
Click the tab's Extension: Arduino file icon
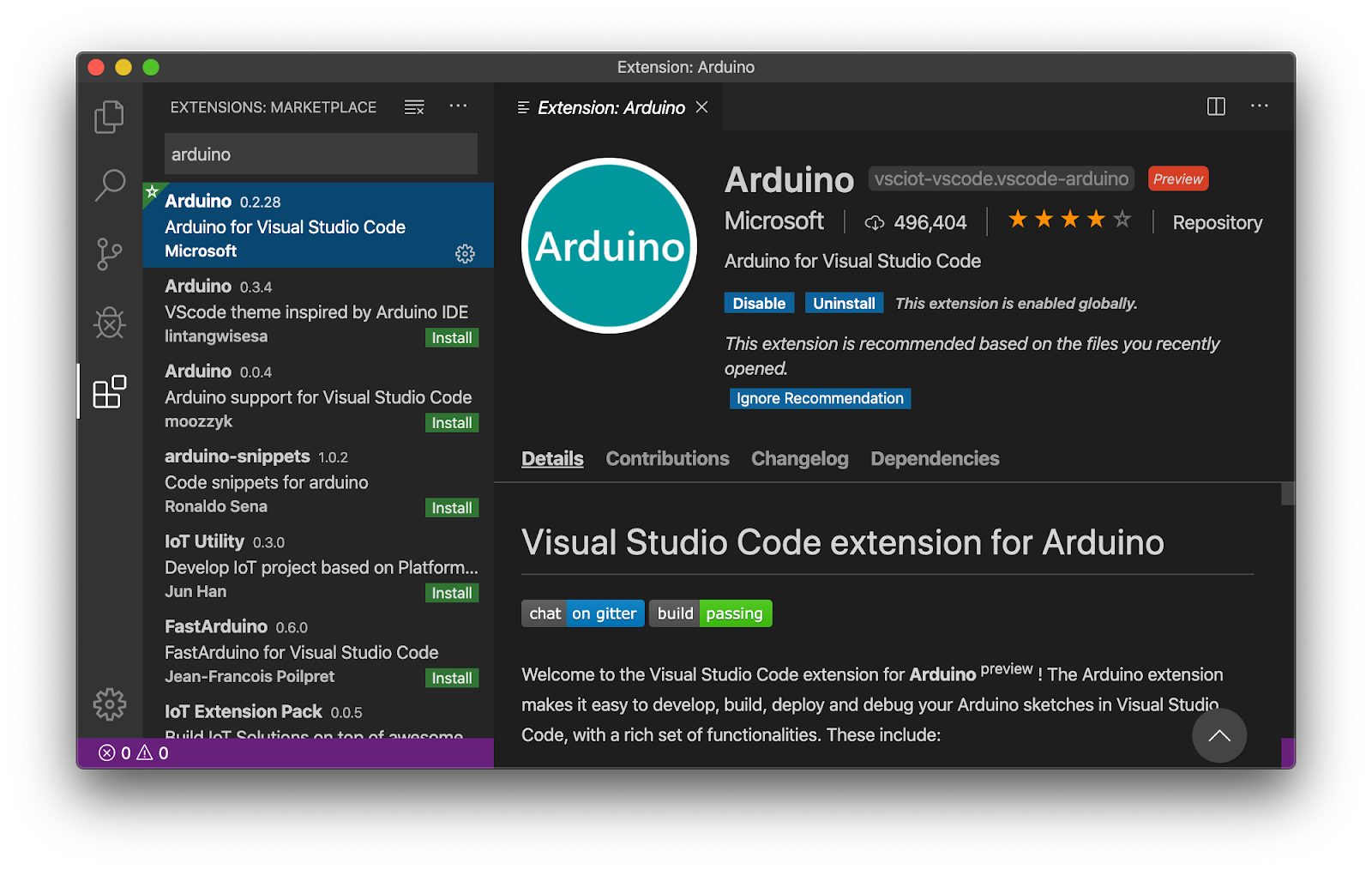(523, 107)
